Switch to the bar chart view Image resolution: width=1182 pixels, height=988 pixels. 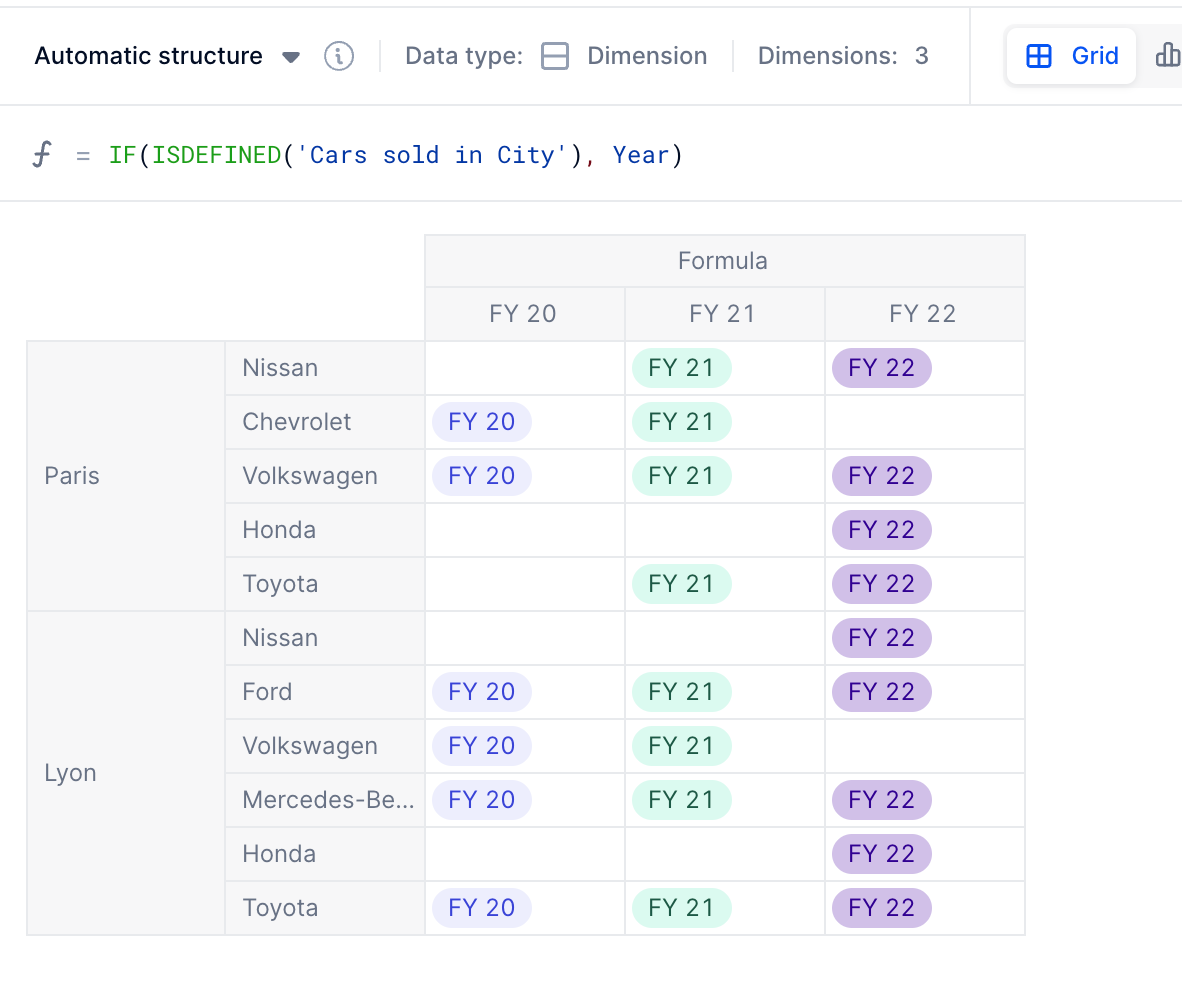pos(1168,56)
